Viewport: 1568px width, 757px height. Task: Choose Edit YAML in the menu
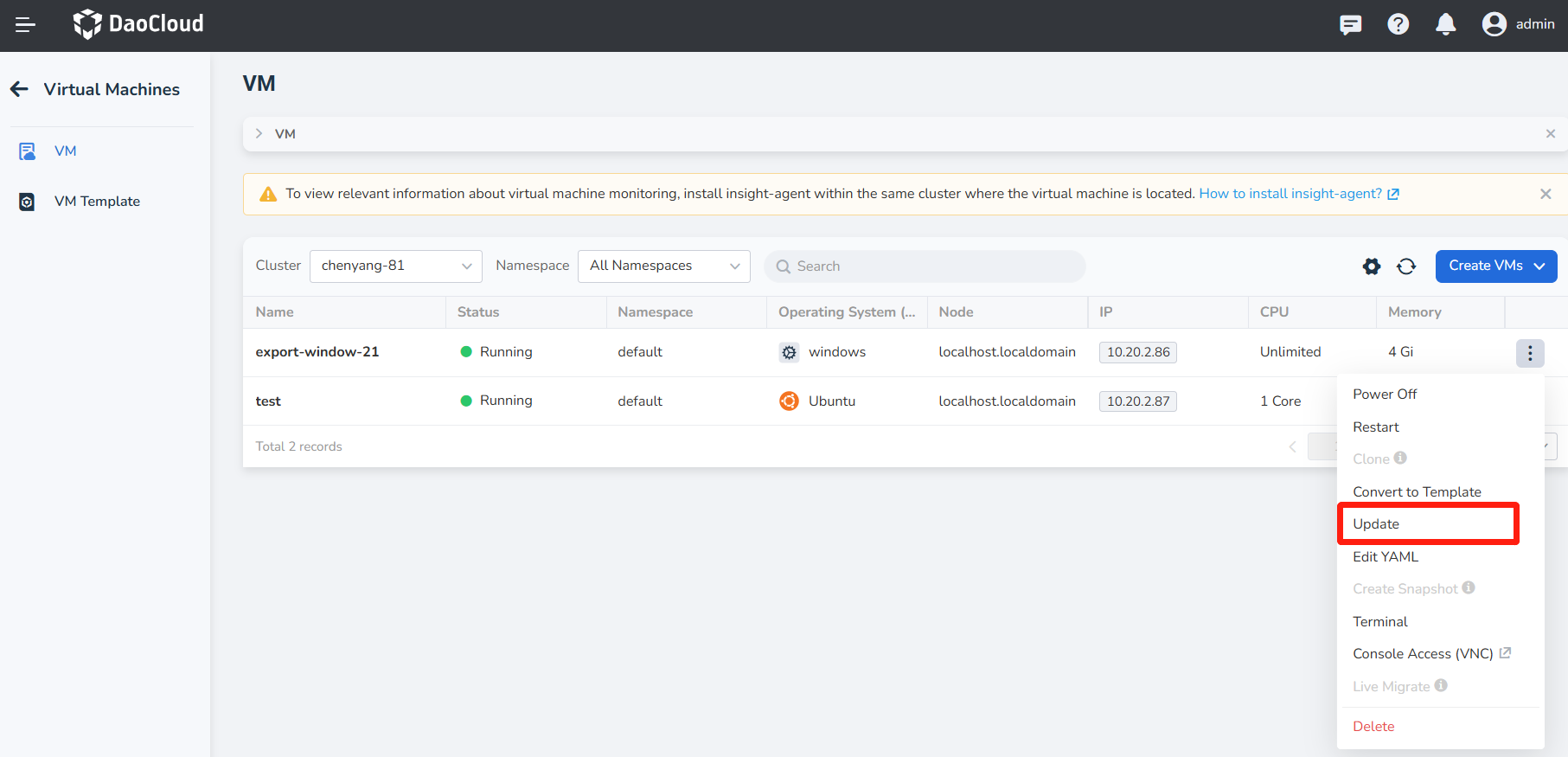[1386, 557]
